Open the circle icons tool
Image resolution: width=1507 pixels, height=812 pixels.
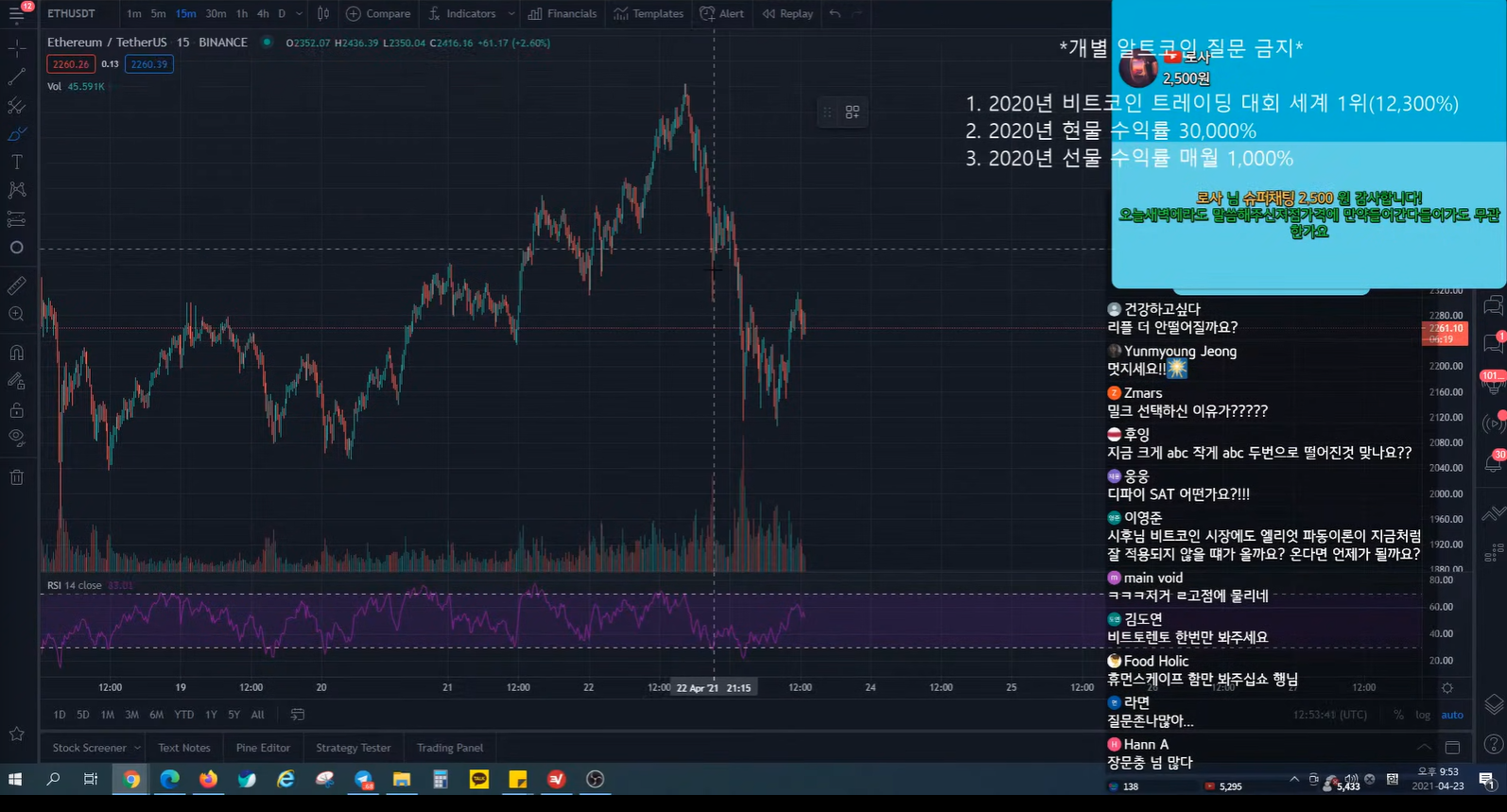[17, 248]
